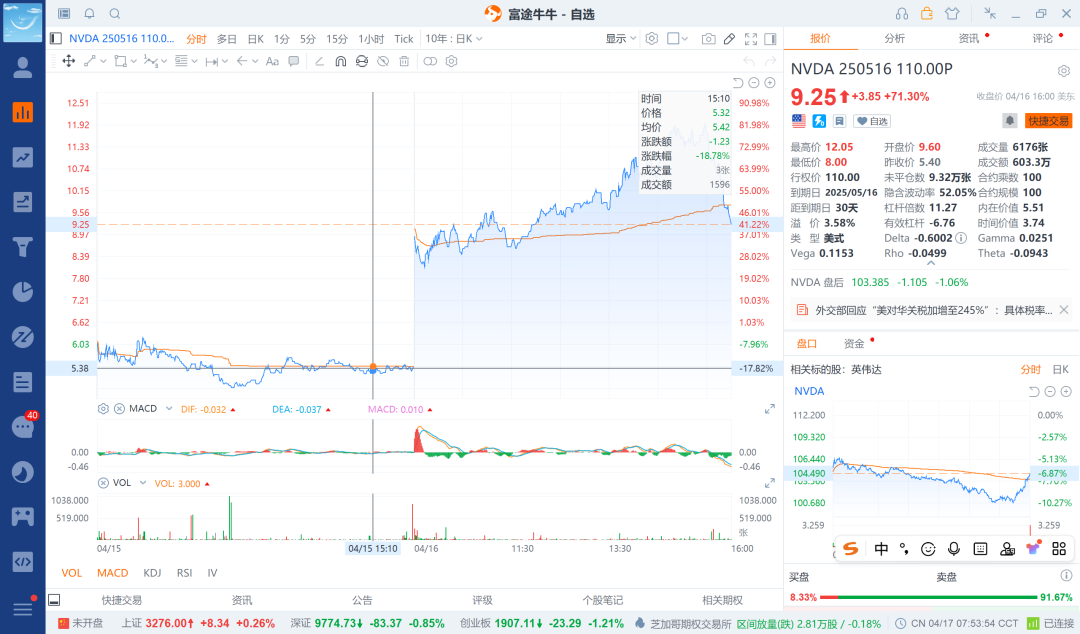Screen dimensions: 1080x634
Task: Toggle VOL indicator at chart bottom
Action: pyautogui.click(x=72, y=573)
